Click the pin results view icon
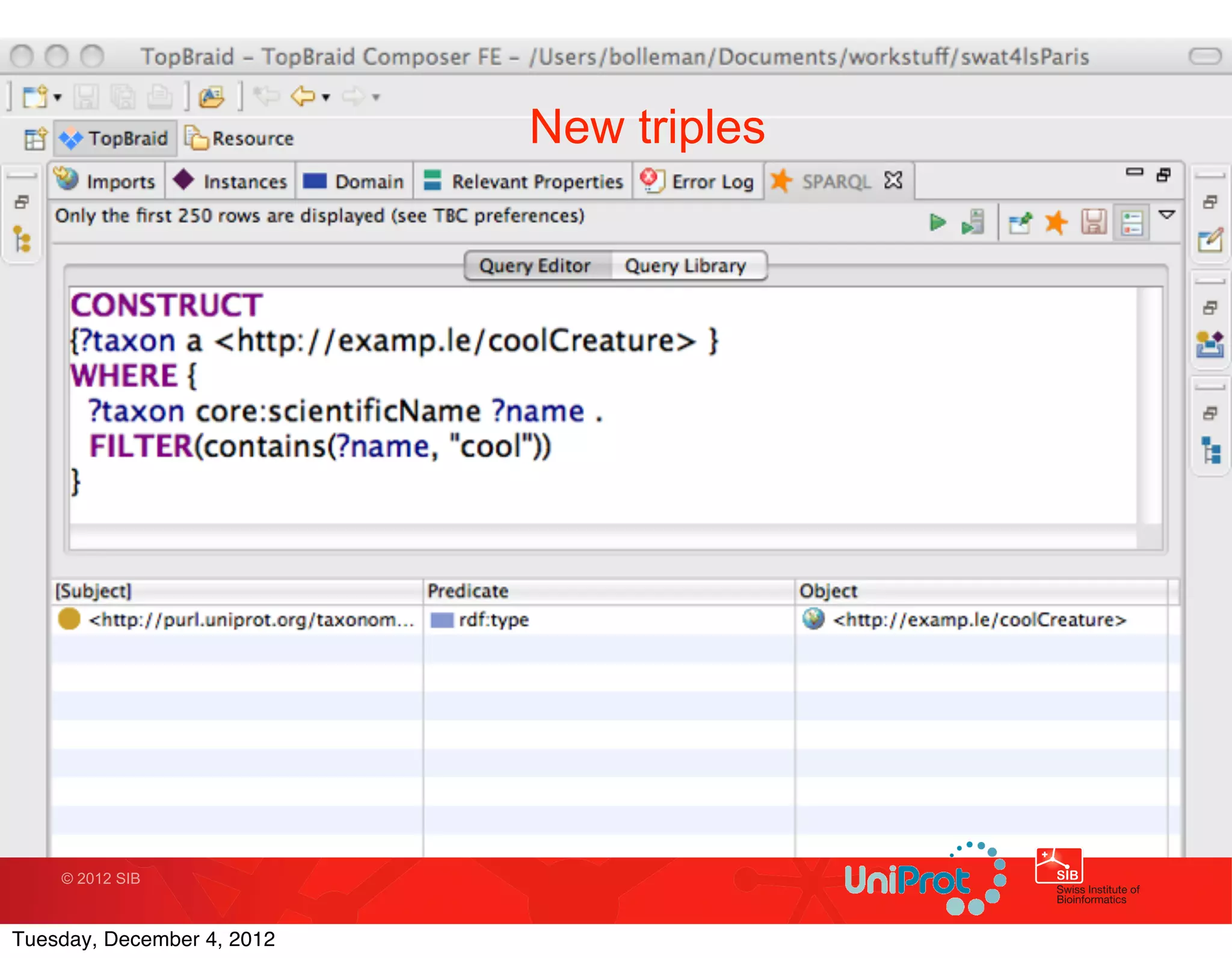The width and height of the screenshot is (1232, 958). 1020,223
